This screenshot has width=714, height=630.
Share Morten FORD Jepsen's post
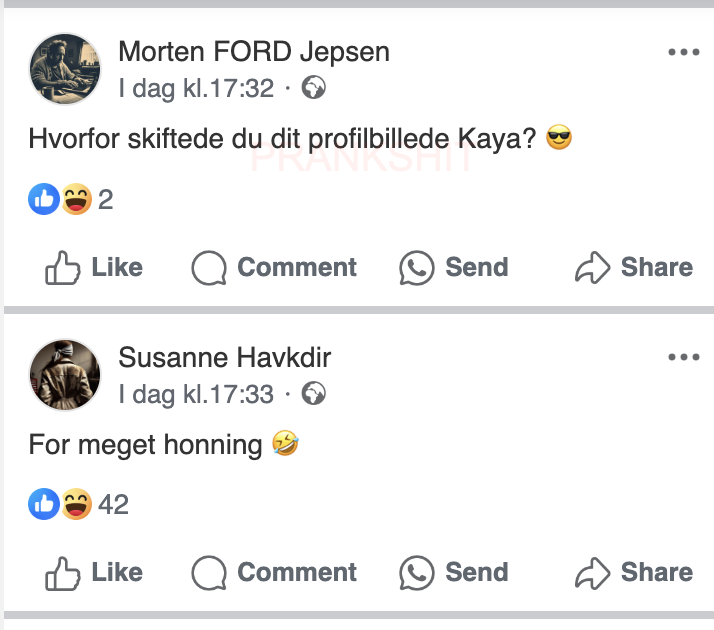pos(633,267)
